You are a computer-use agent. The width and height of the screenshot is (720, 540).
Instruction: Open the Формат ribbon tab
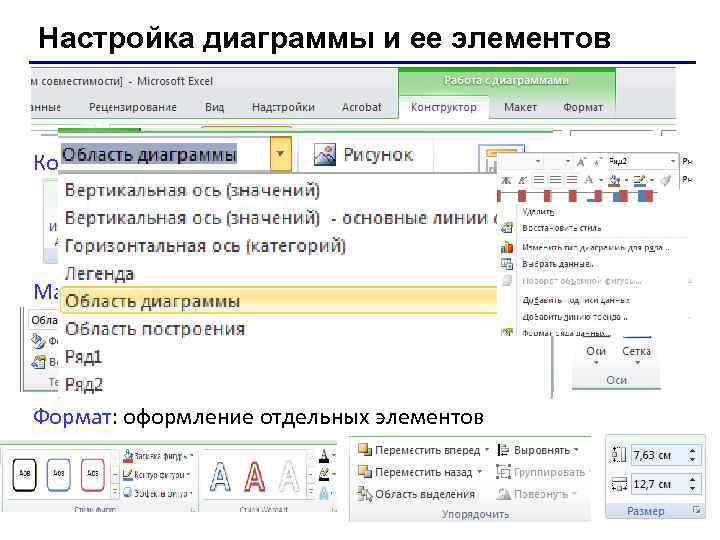click(x=583, y=107)
